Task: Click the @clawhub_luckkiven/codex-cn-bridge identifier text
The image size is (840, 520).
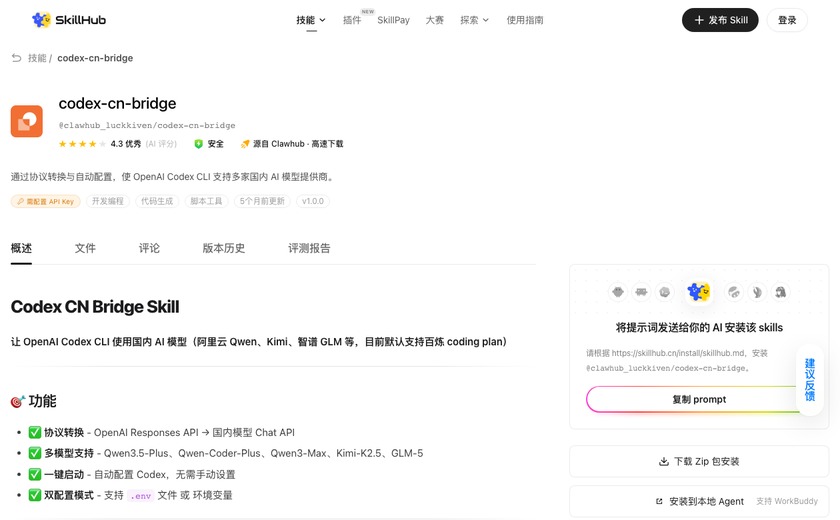Action: tap(147, 125)
